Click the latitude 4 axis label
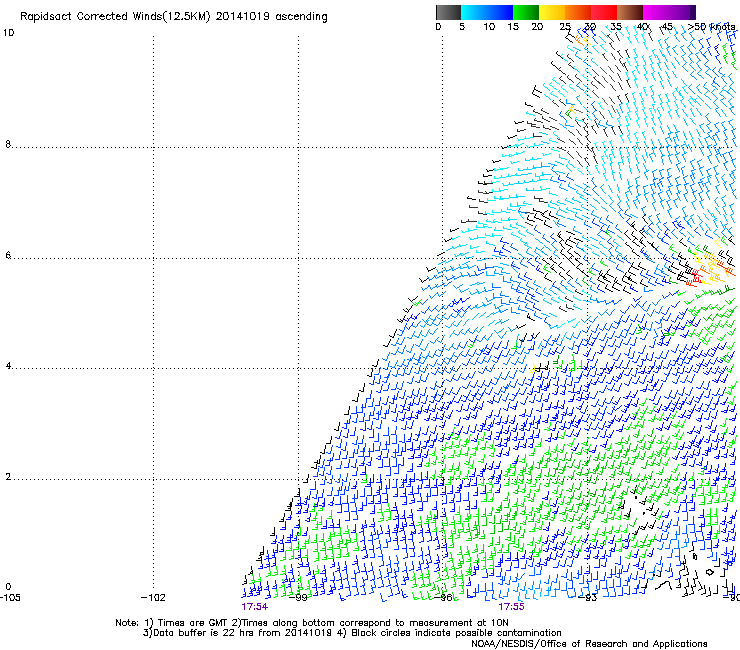Viewport: 740px width, 650px height. [8, 366]
